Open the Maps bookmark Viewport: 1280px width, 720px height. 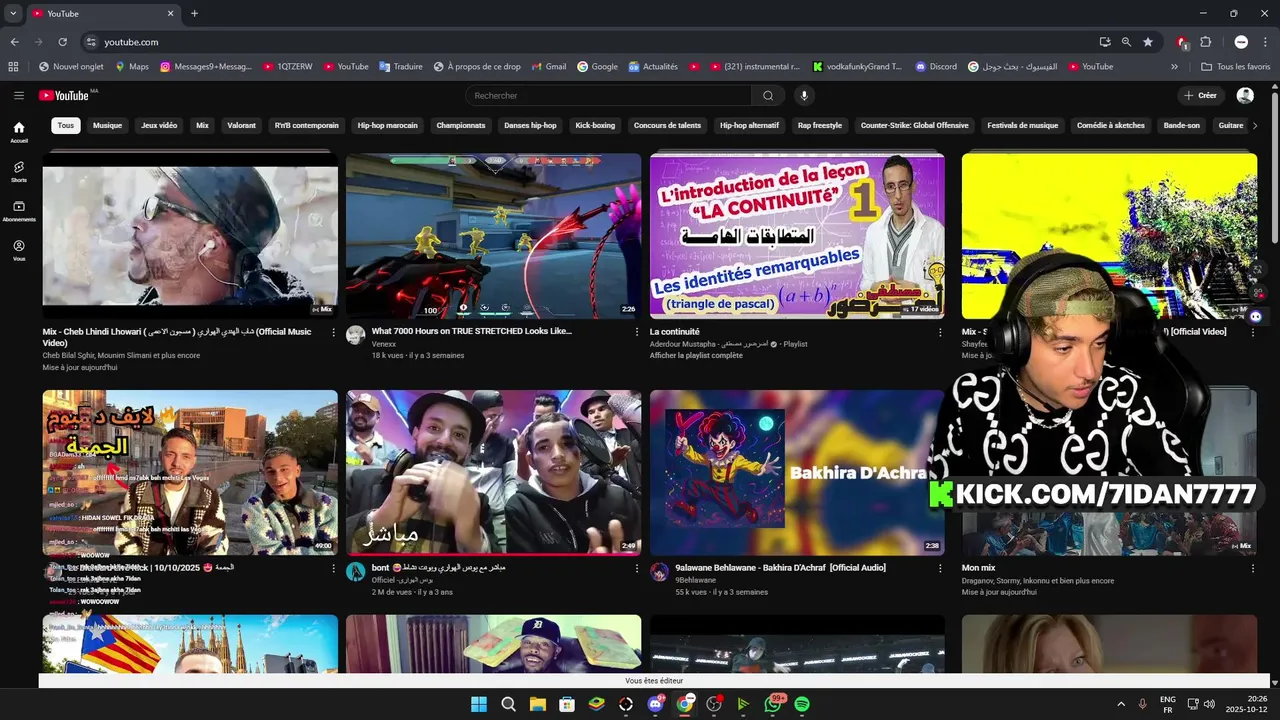pyautogui.click(x=131, y=67)
